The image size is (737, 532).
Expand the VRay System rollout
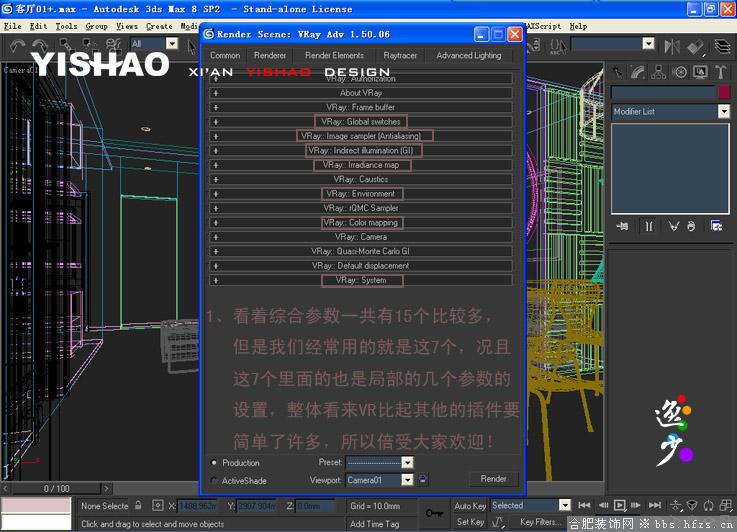pos(361,280)
